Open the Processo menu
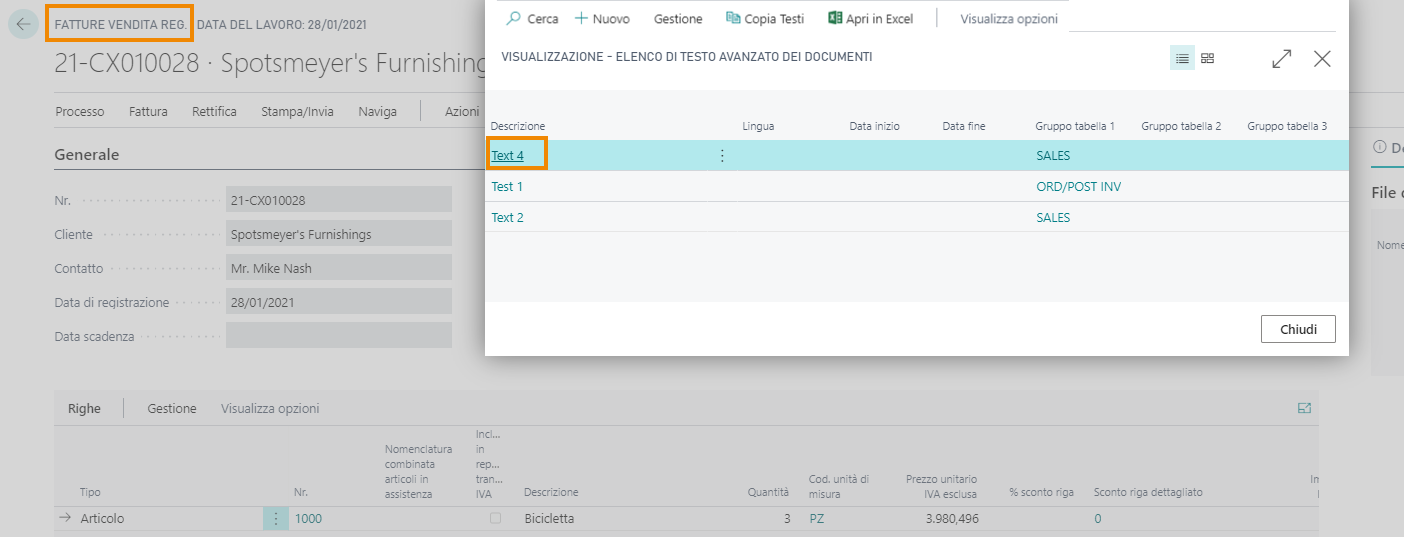 (x=80, y=112)
